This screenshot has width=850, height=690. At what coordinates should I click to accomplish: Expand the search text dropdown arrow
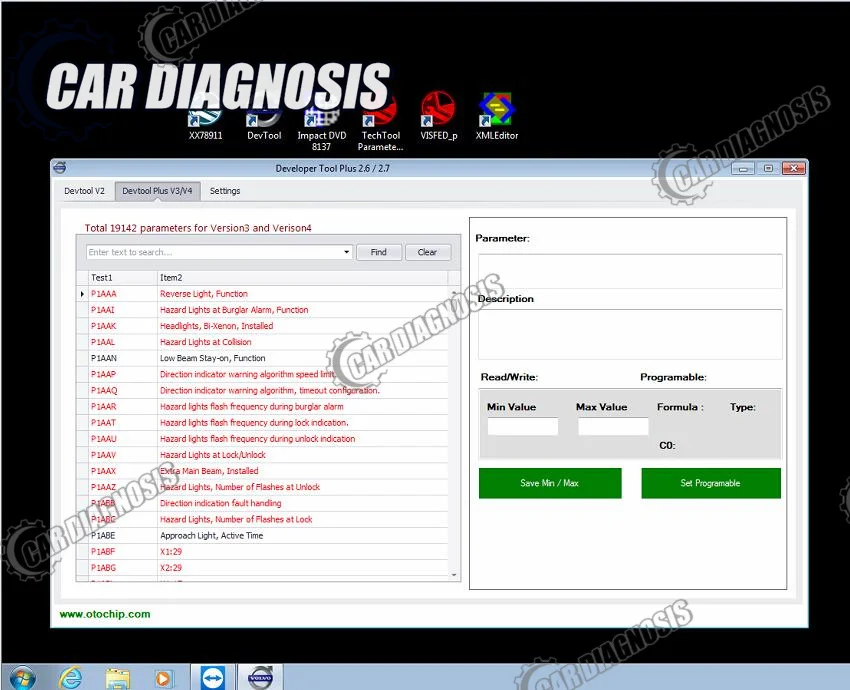pyautogui.click(x=346, y=252)
